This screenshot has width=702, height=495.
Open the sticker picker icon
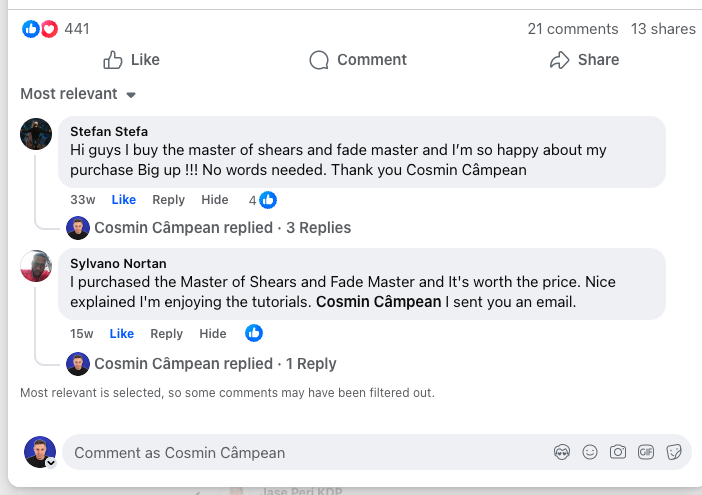[x=674, y=452]
